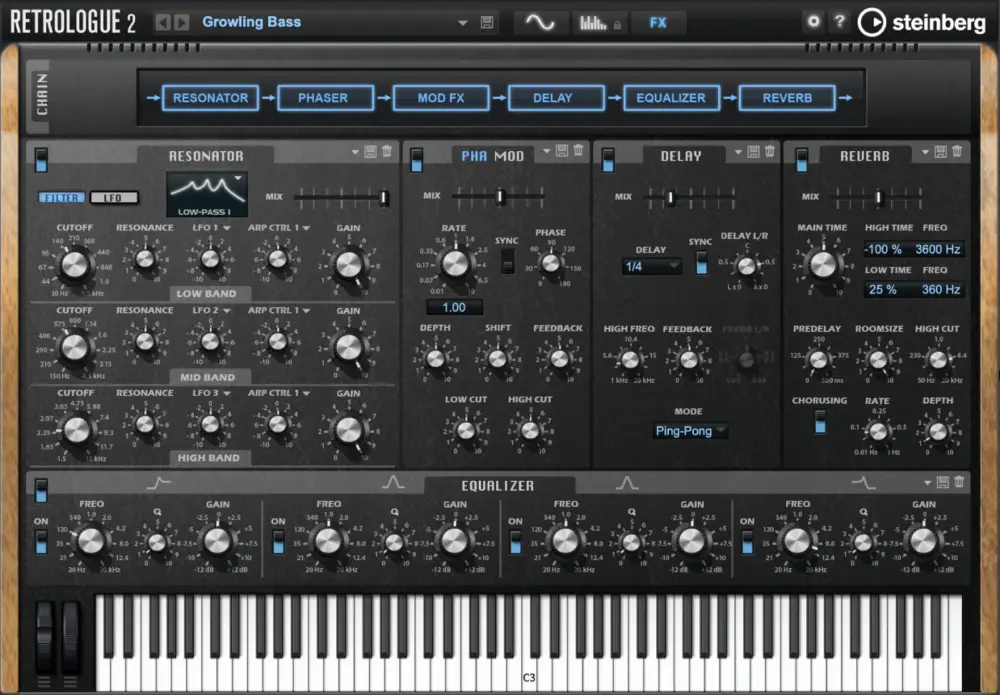Screen dimensions: 1000x695
Task: Open the Ping-Pong mode dropdown
Action: point(689,431)
